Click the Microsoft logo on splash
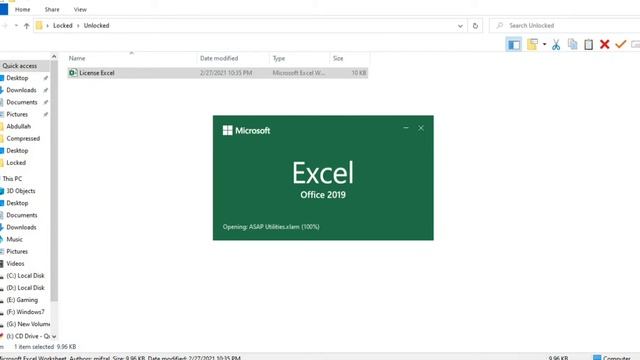 [x=246, y=131]
